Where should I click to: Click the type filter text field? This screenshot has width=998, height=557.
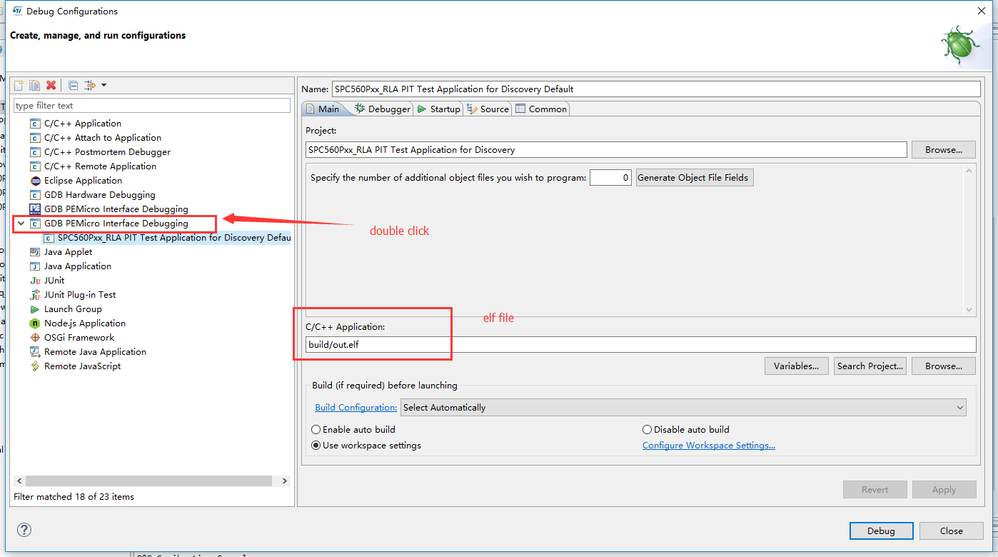(152, 106)
